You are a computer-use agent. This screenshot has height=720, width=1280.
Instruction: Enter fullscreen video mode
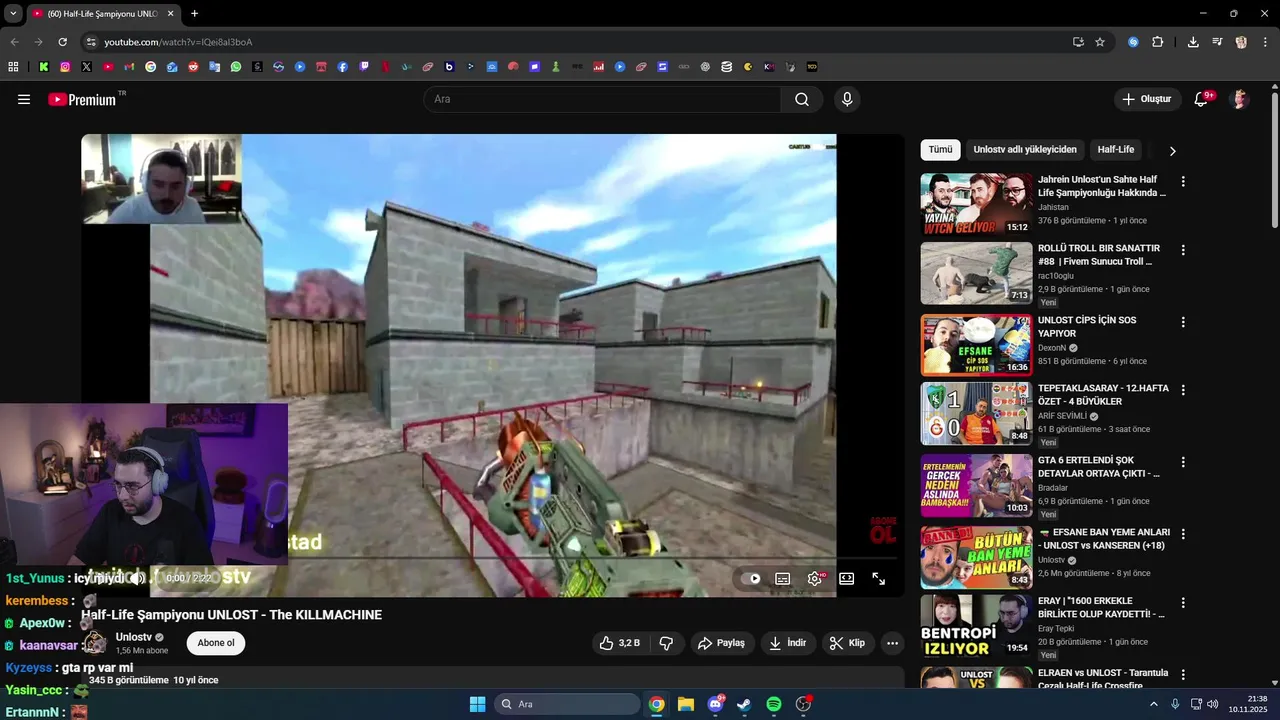point(878,578)
